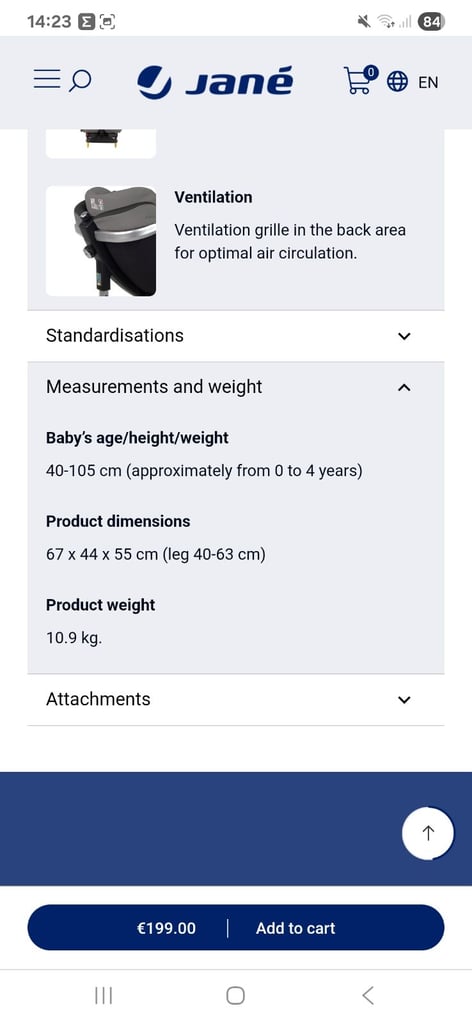The height and width of the screenshot is (1024, 472).
Task: Tap the Android recent apps button
Action: tap(103, 995)
